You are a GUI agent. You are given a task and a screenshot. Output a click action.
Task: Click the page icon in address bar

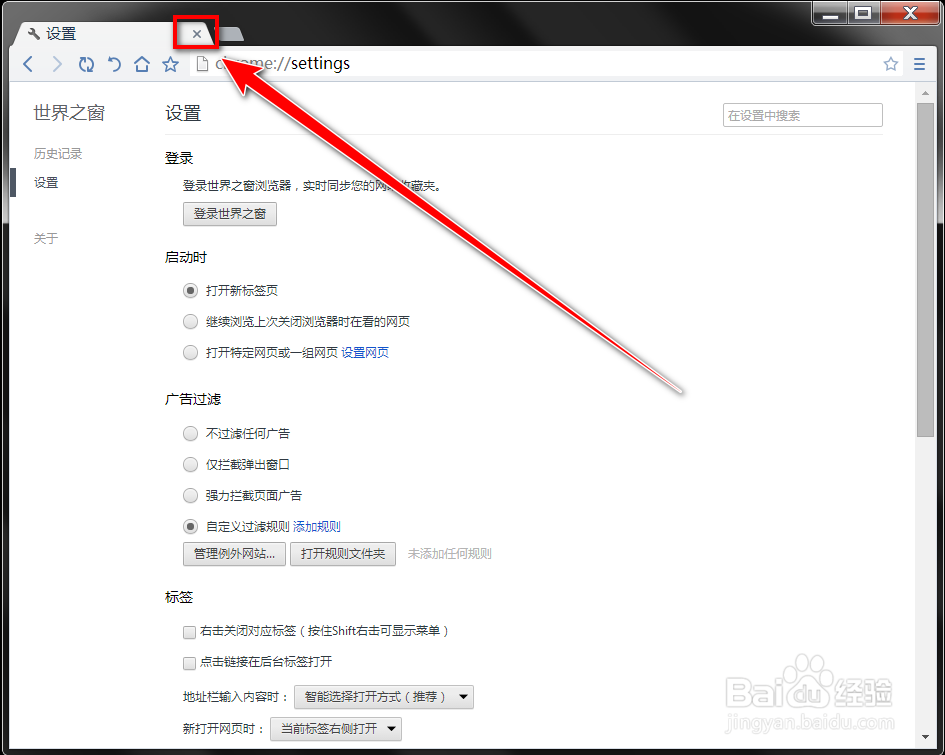coord(202,64)
